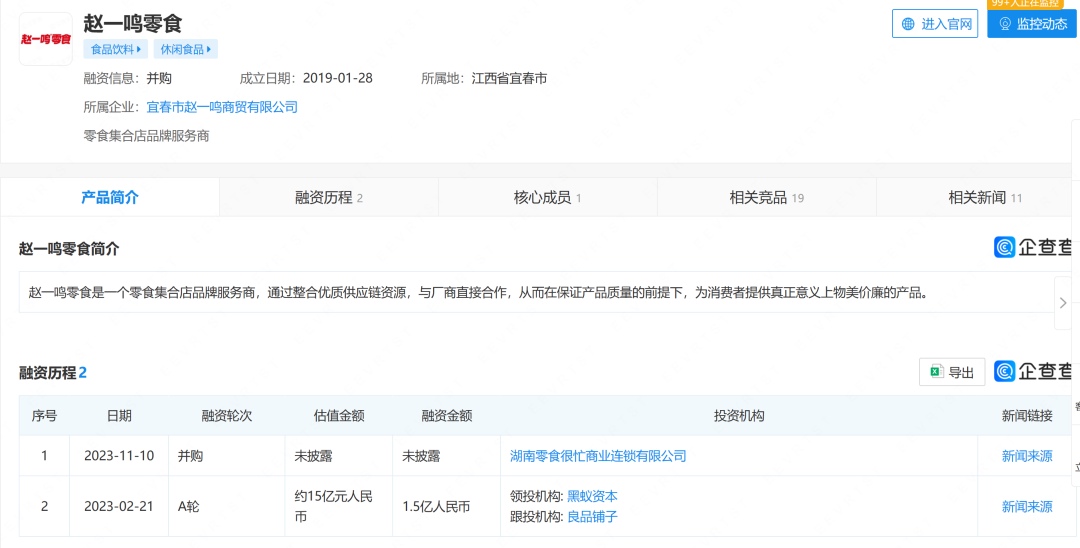Open 新闻来源 for the 并购 round
This screenshot has width=1080, height=548.
(x=1027, y=456)
